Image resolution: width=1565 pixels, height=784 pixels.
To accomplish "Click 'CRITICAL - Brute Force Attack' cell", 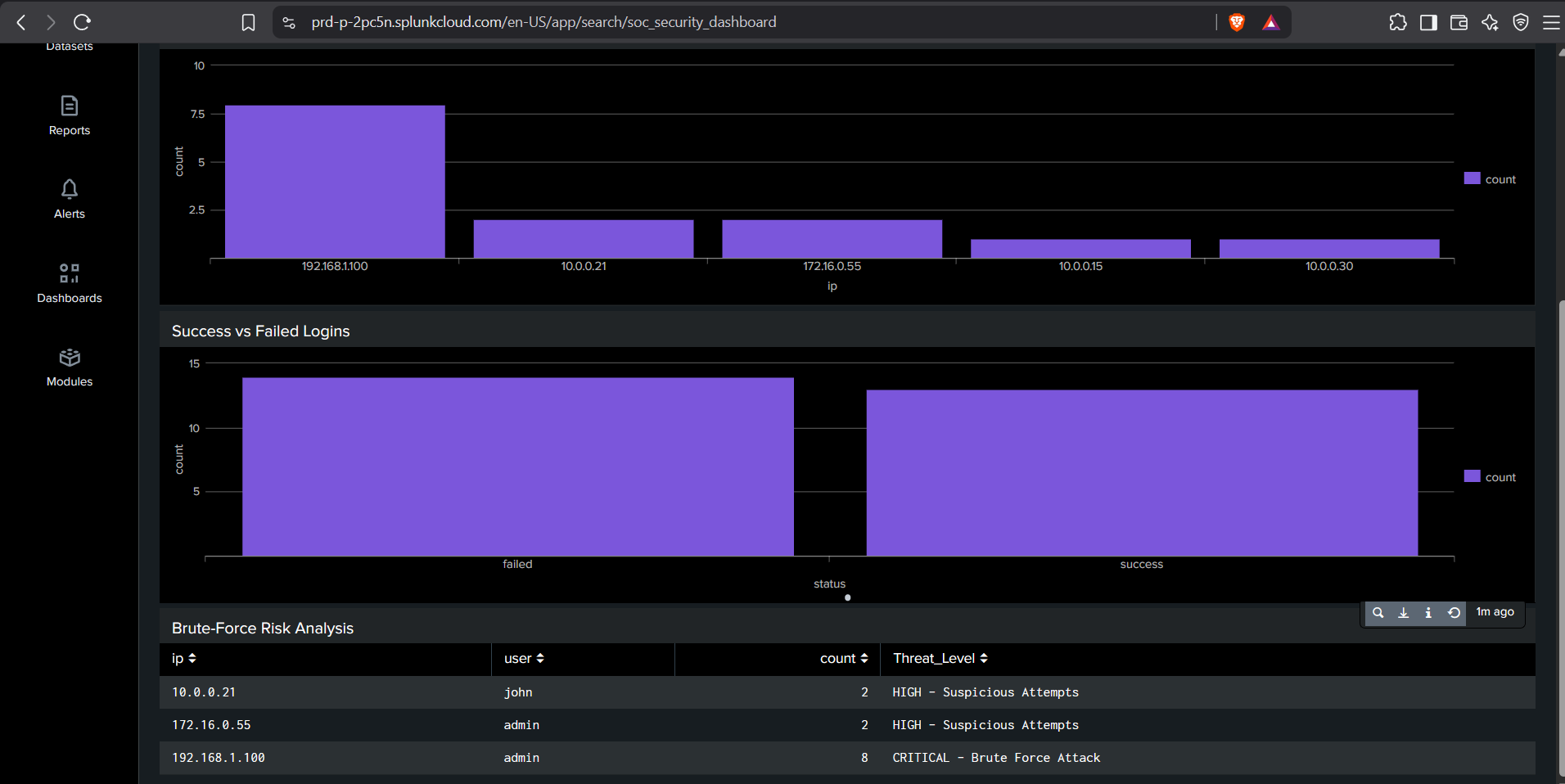I will point(996,758).
